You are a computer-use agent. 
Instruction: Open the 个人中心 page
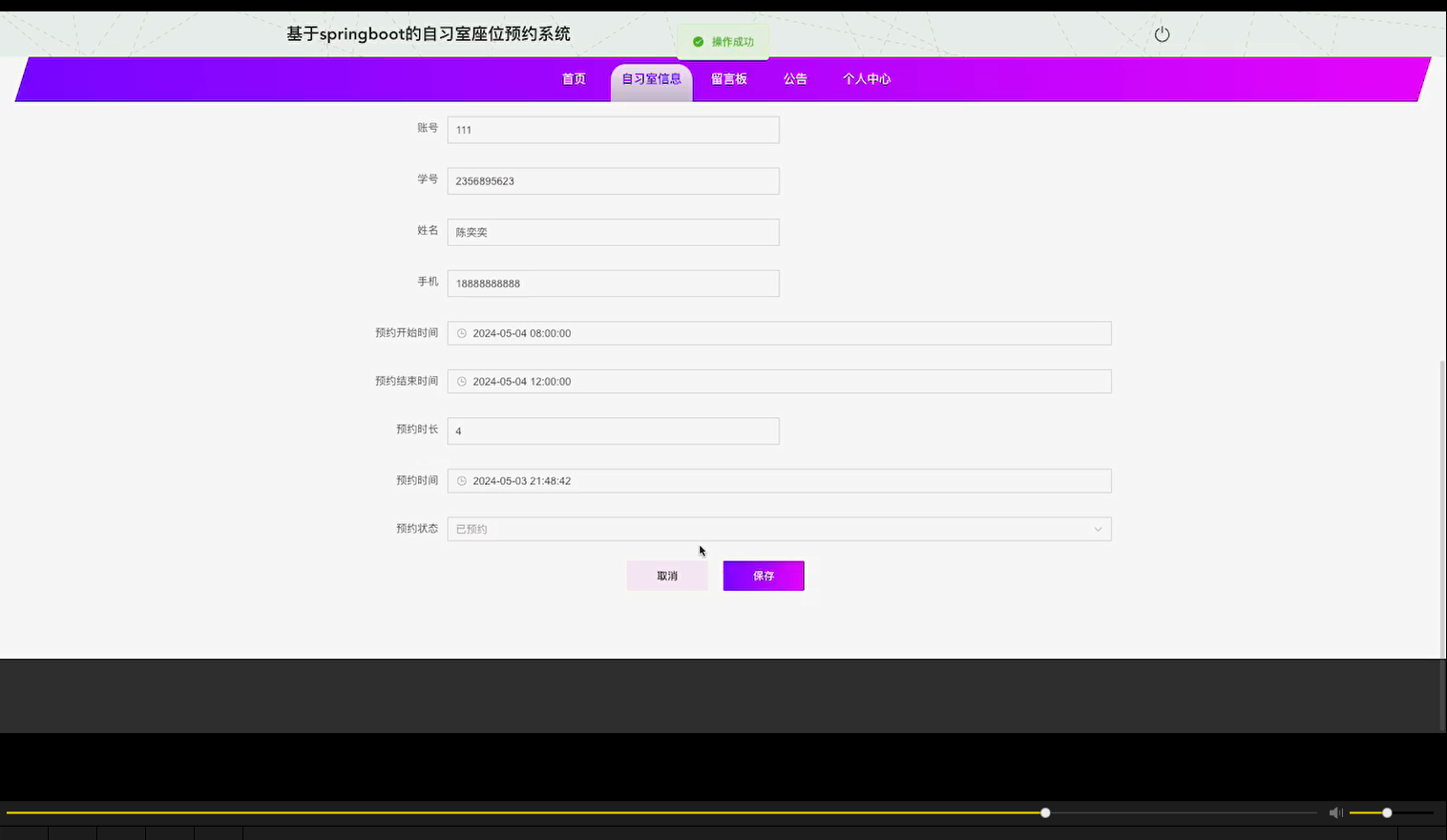pos(867,79)
